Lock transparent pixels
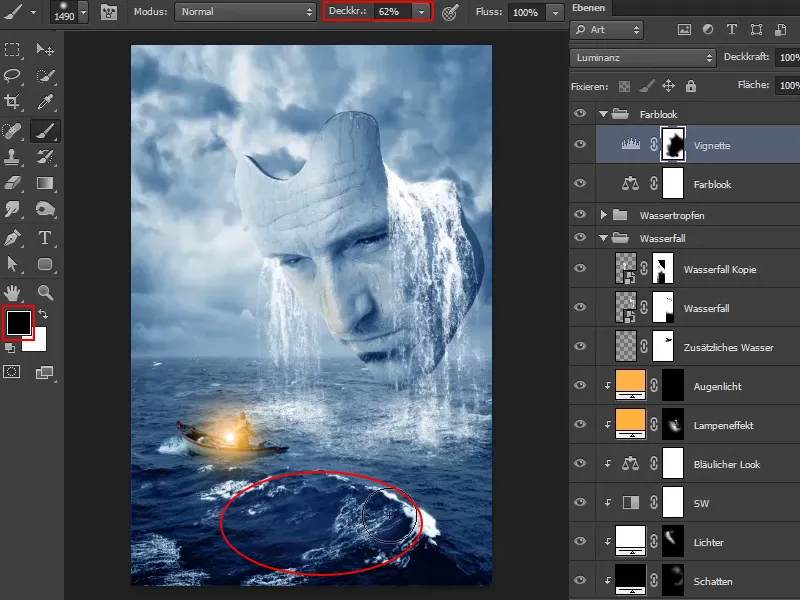800x600 pixels. [x=624, y=86]
